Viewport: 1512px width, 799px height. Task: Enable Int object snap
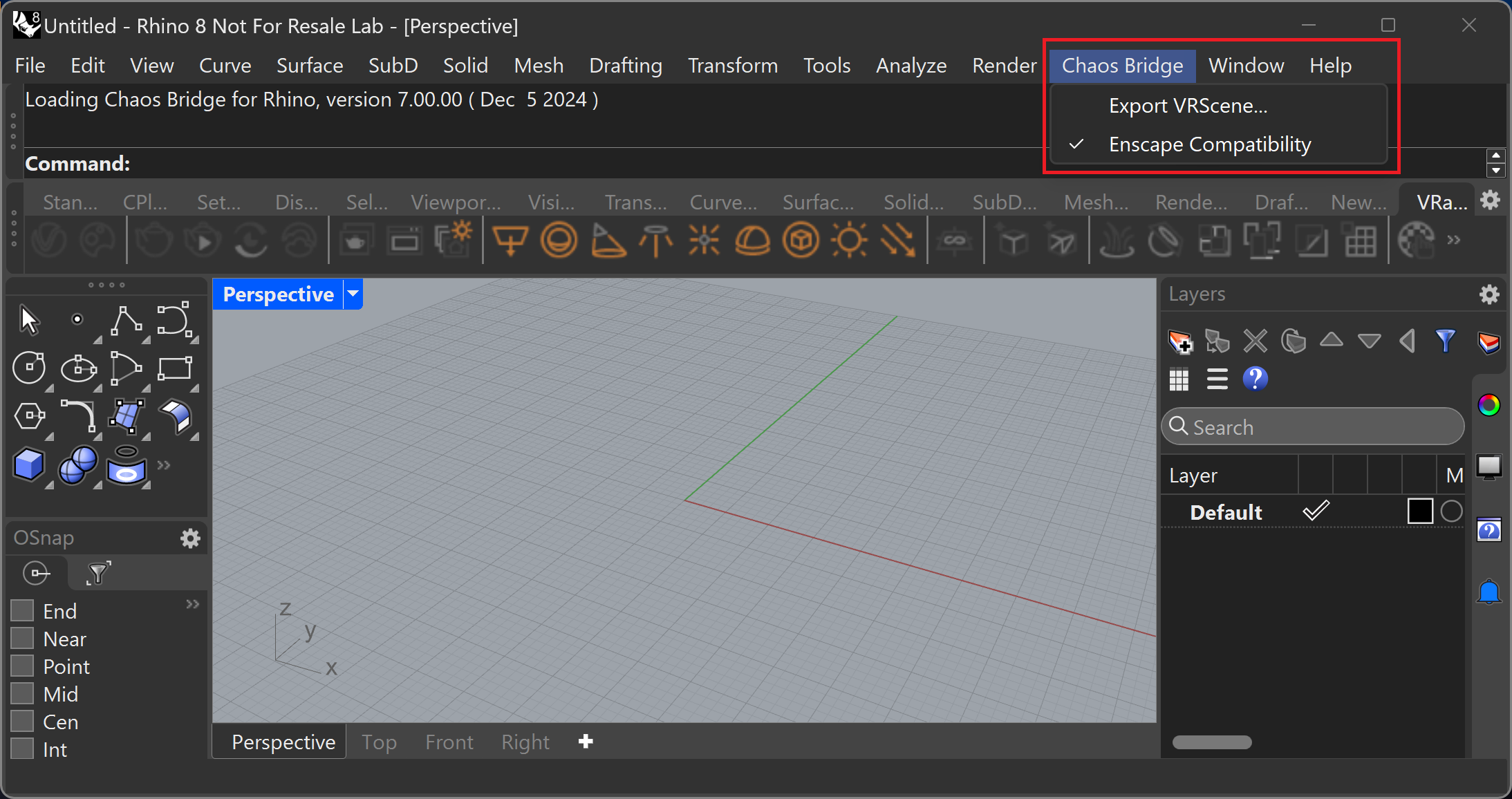22,749
